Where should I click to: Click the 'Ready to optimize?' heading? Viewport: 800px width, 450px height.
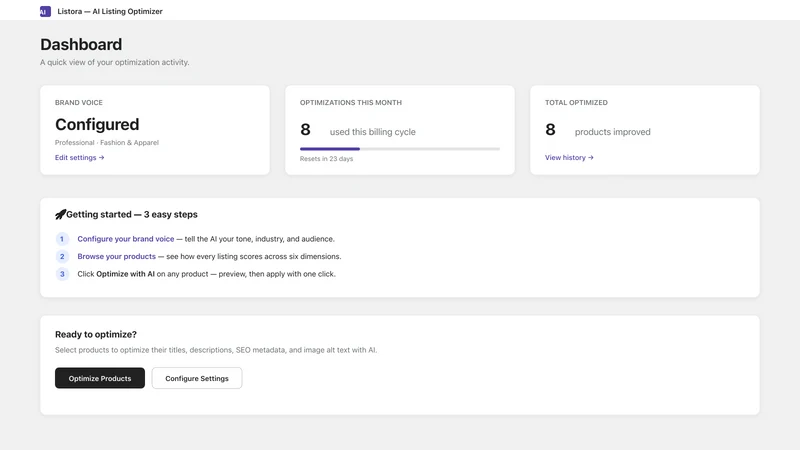pyautogui.click(x=96, y=334)
